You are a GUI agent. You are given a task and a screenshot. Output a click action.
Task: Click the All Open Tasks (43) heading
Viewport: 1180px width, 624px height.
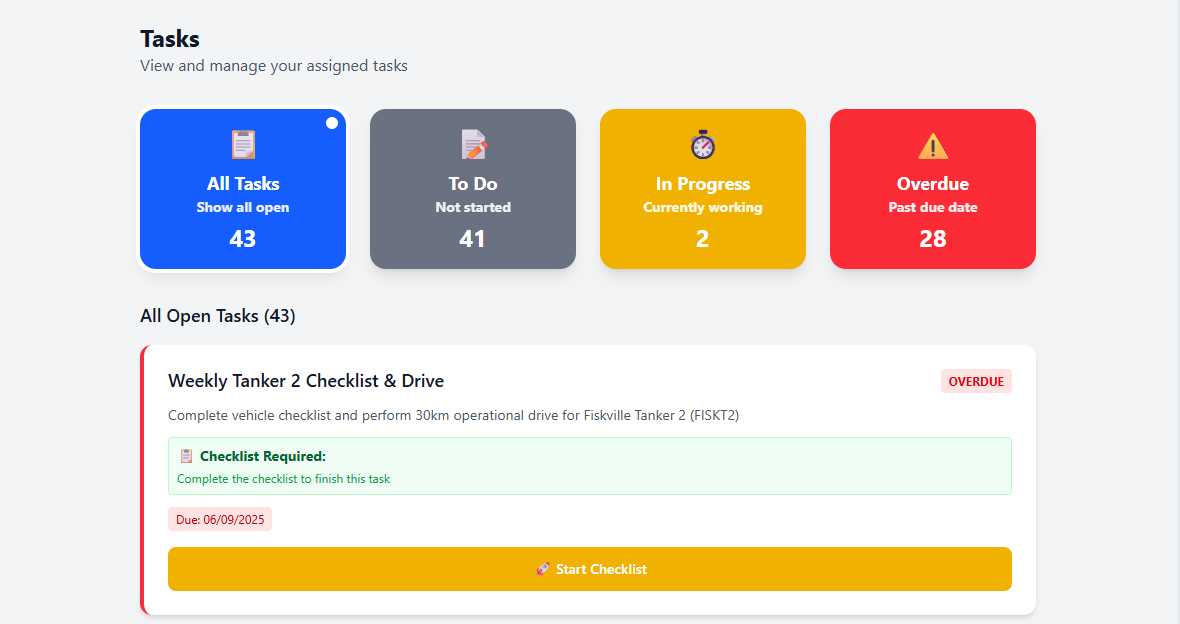(218, 315)
